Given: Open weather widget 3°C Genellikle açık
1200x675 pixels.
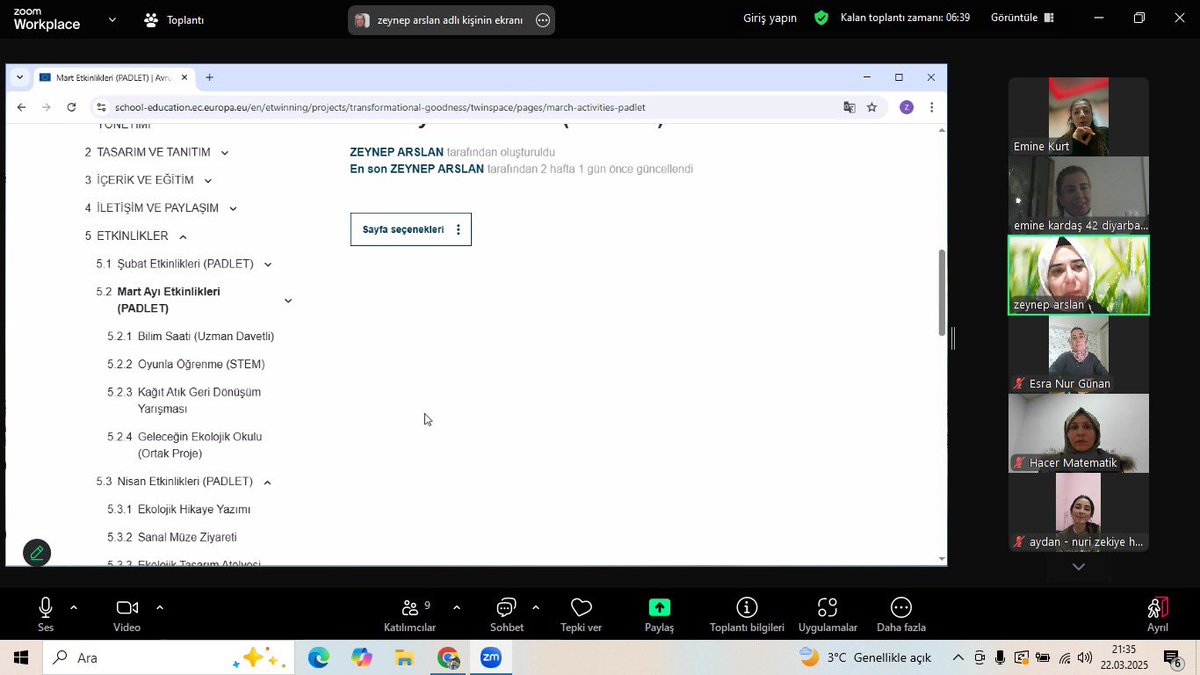Looking at the screenshot, I should (x=865, y=657).
